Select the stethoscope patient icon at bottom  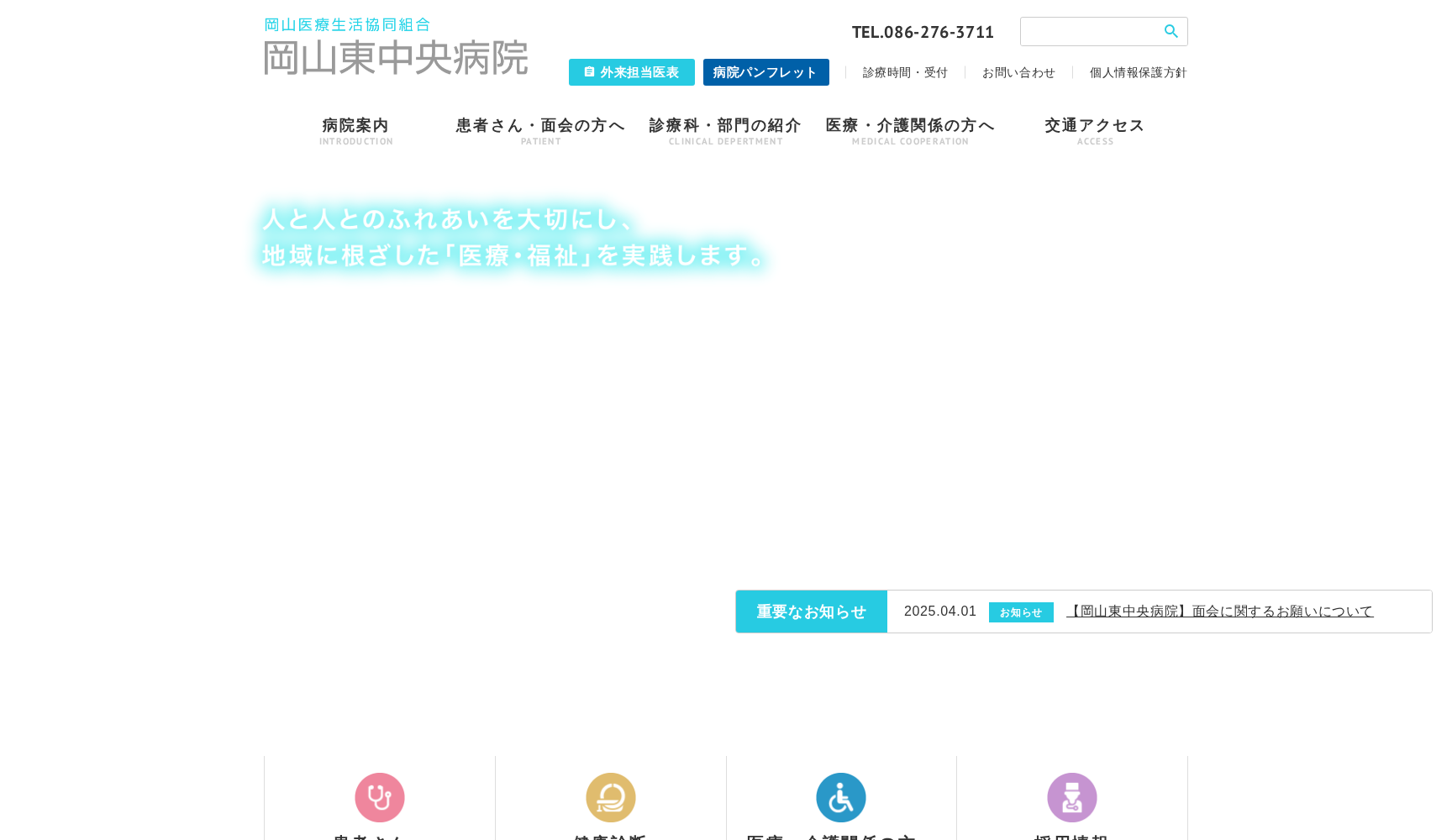point(379,797)
